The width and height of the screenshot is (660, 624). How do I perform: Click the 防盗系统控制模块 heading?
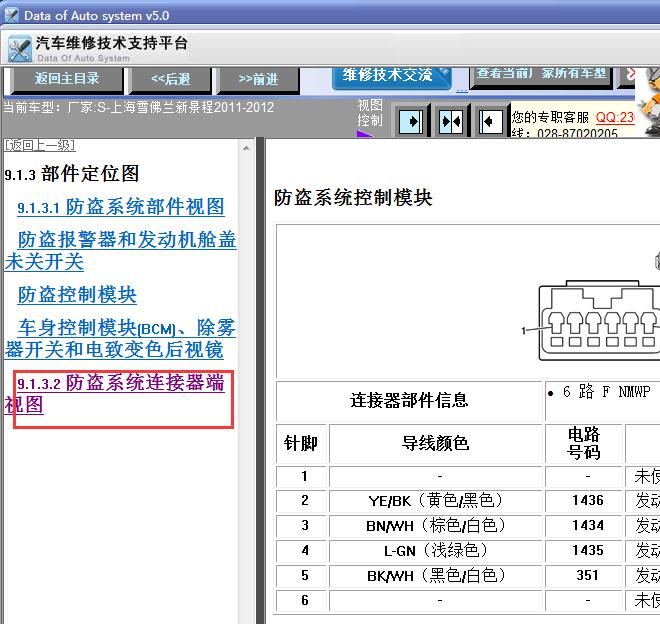353,198
